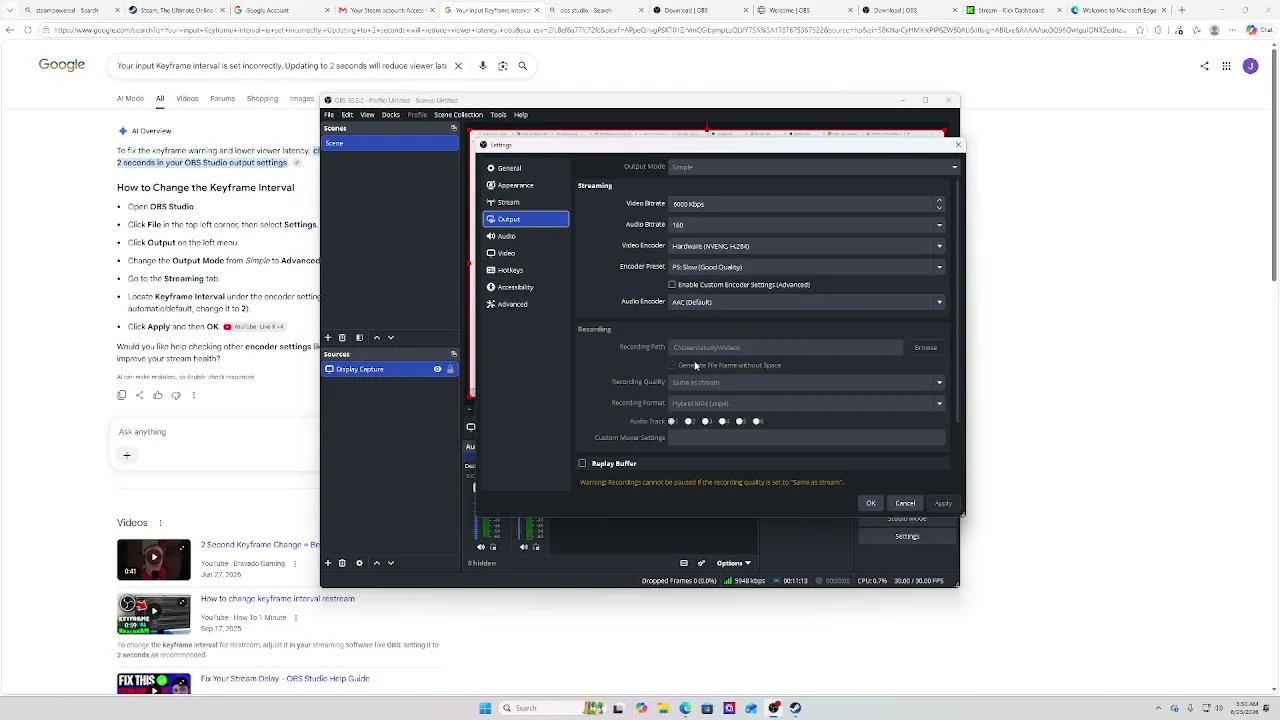
Task: Increase Video Bitrate with stepper arrow
Action: point(939,200)
